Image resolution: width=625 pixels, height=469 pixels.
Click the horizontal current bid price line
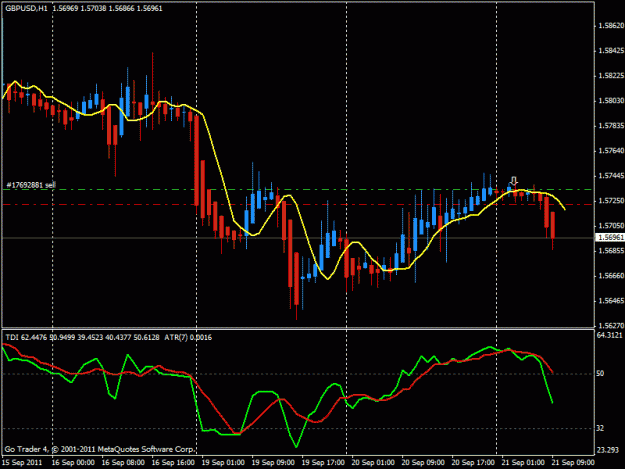click(x=299, y=238)
